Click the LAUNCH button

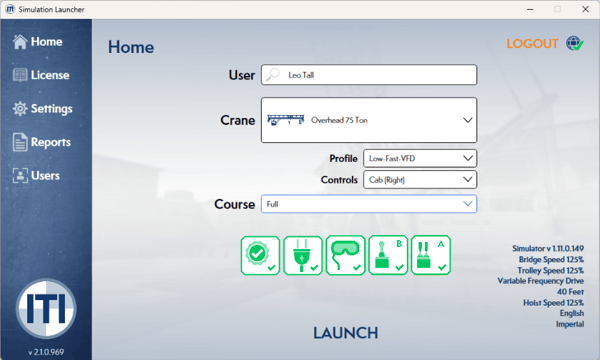[x=346, y=333]
